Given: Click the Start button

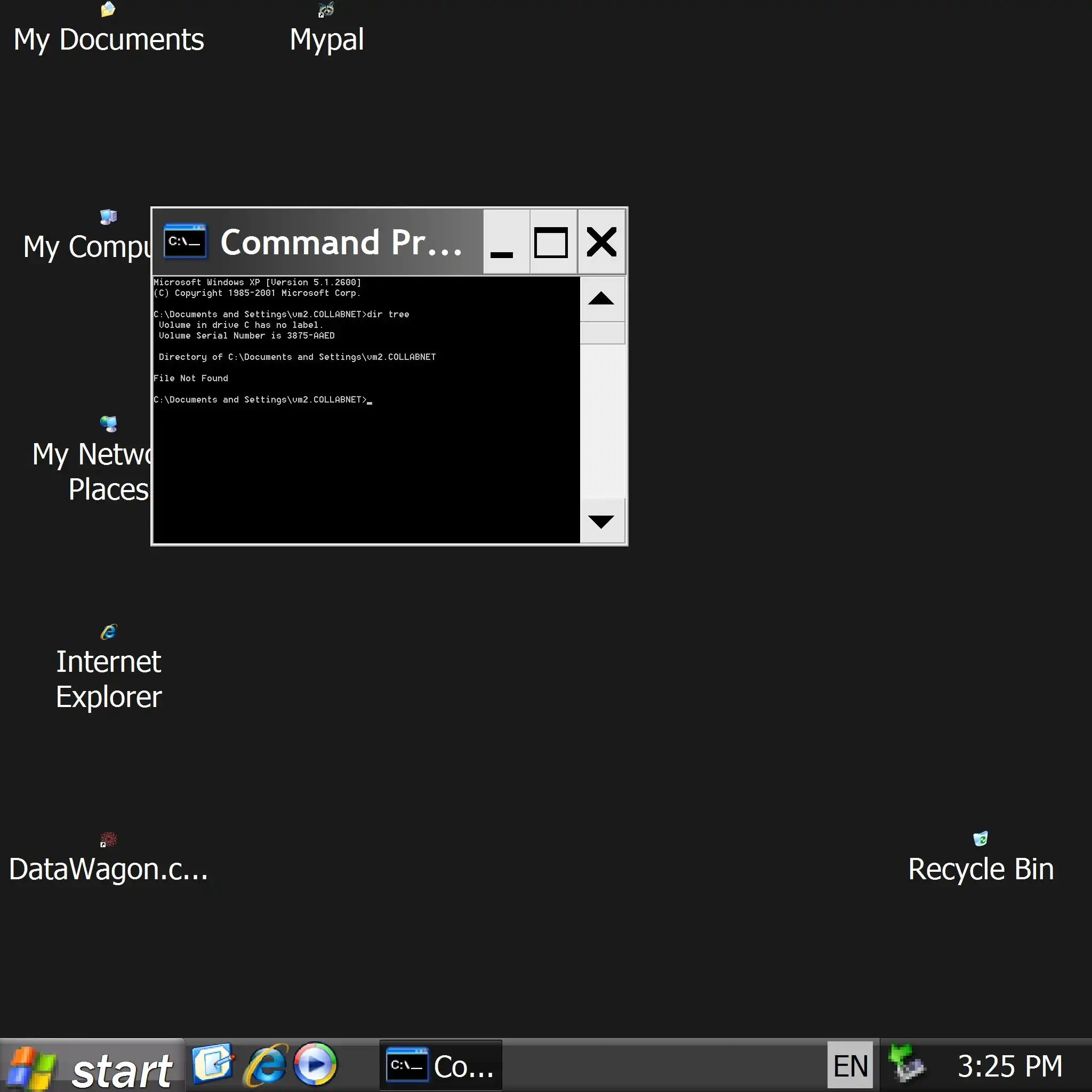Looking at the screenshot, I should tap(92, 1067).
